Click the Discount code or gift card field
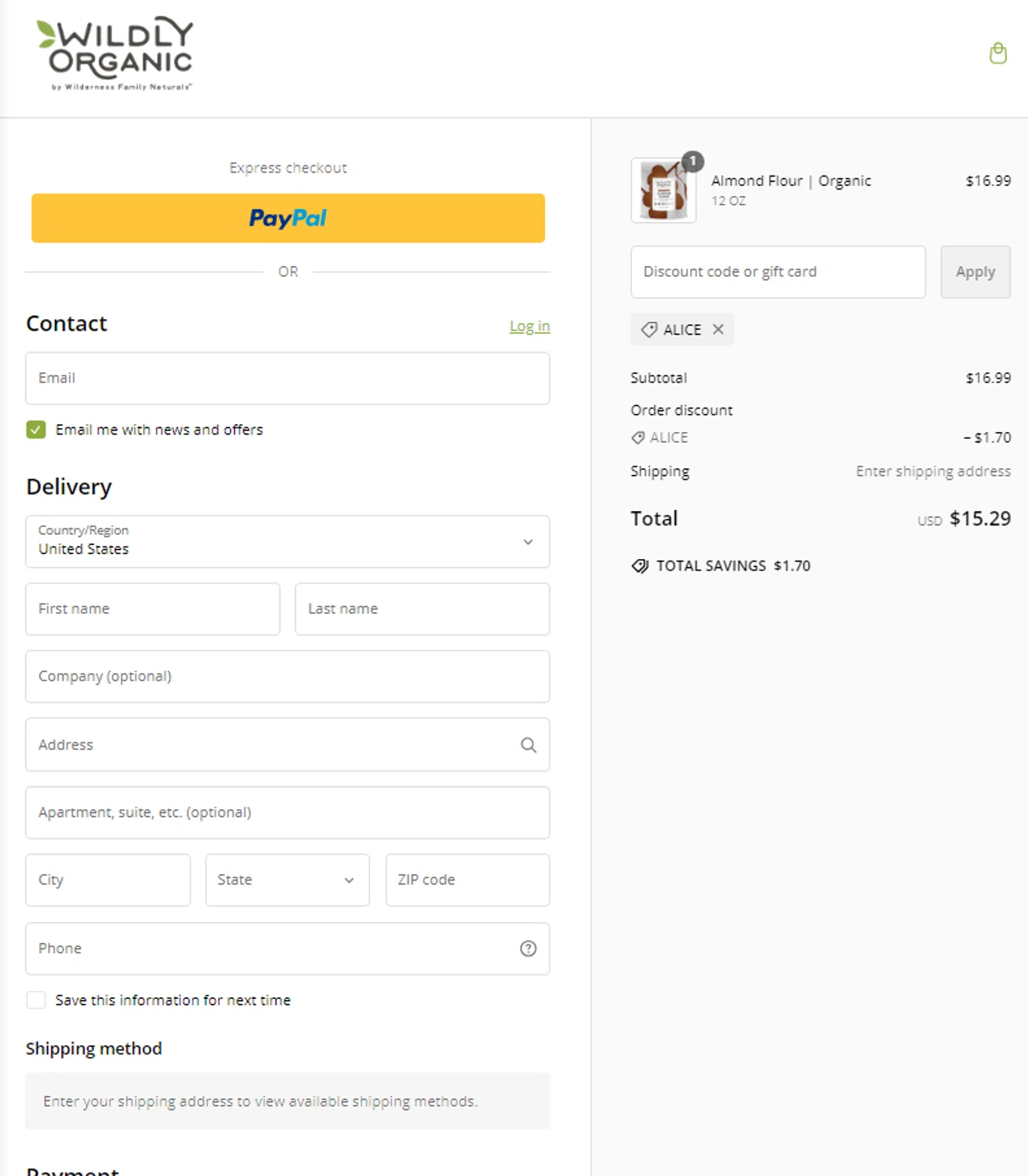 pyautogui.click(x=778, y=272)
